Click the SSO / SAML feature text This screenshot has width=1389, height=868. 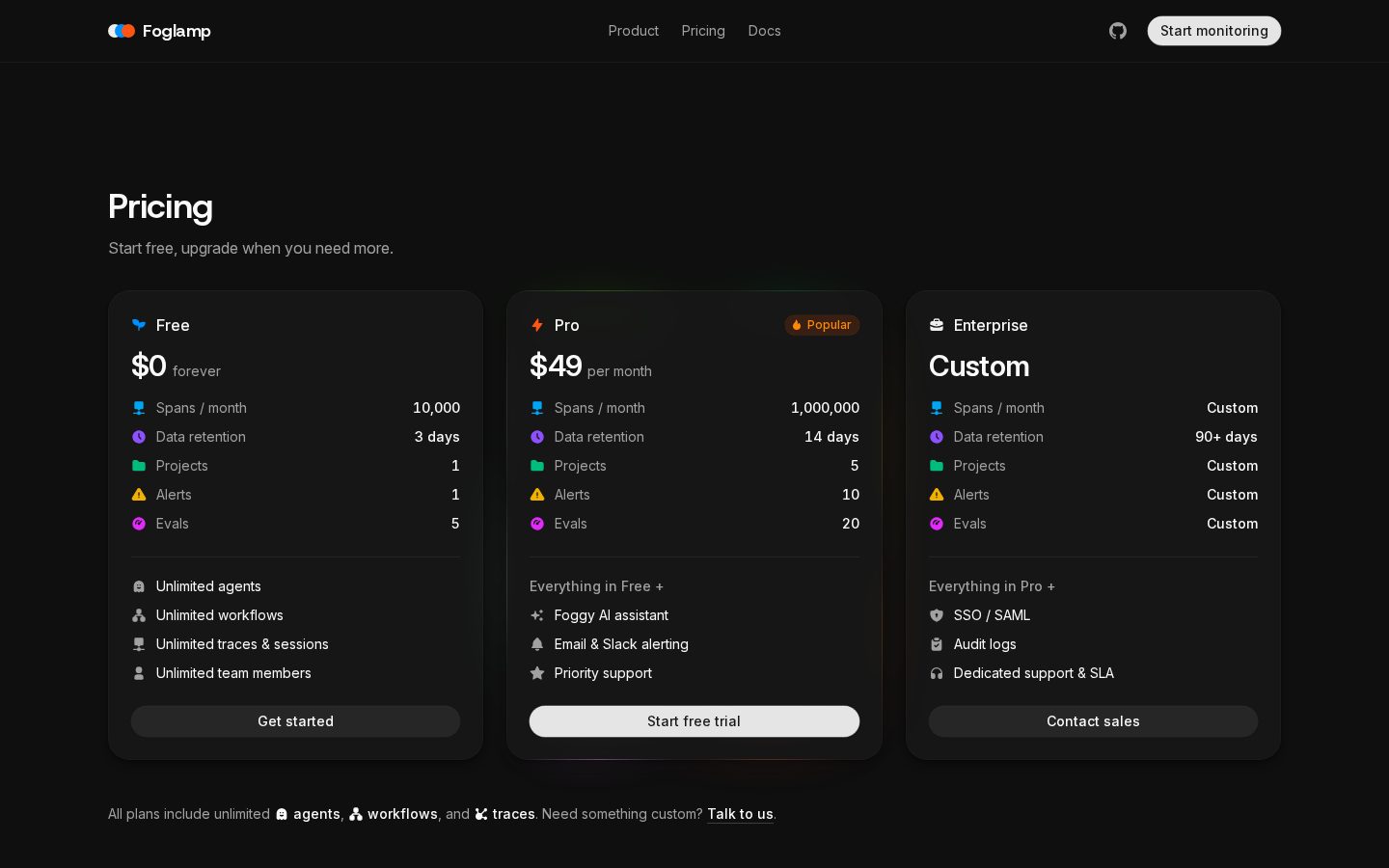pos(992,615)
